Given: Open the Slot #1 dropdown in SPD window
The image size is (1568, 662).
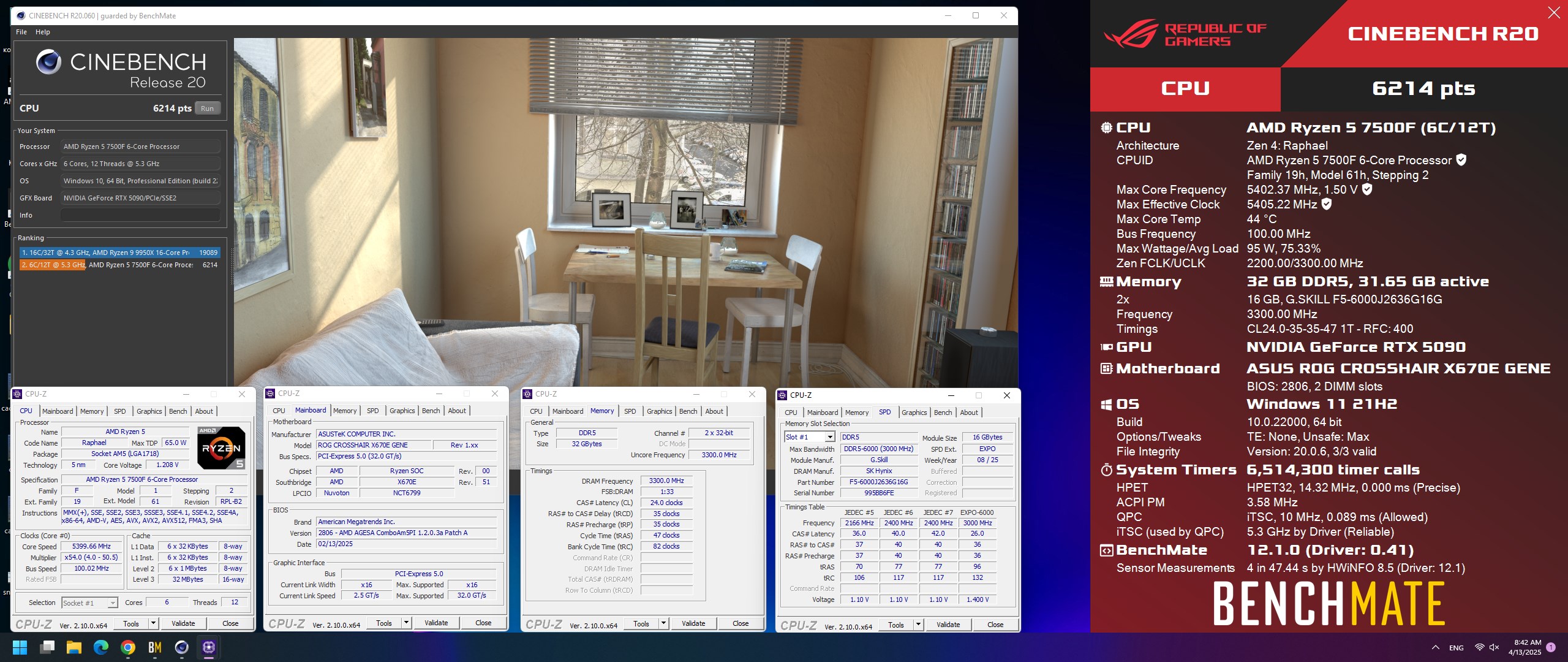Looking at the screenshot, I should click(x=829, y=437).
